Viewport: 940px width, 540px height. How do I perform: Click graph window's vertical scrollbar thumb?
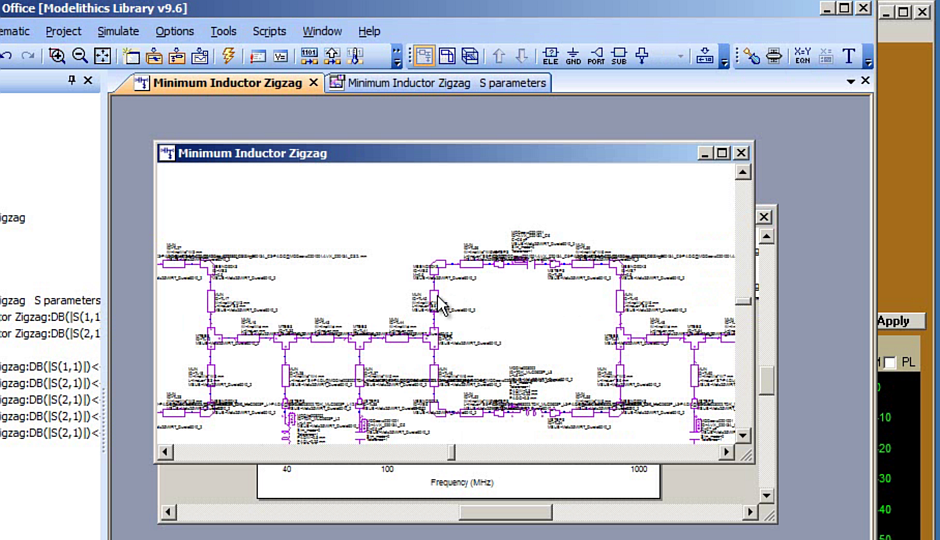coord(766,380)
